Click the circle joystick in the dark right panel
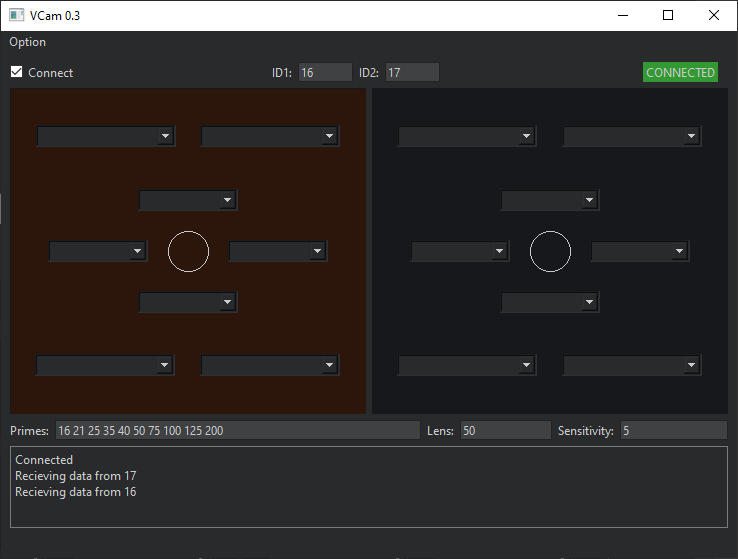The image size is (738, 559). [x=550, y=251]
